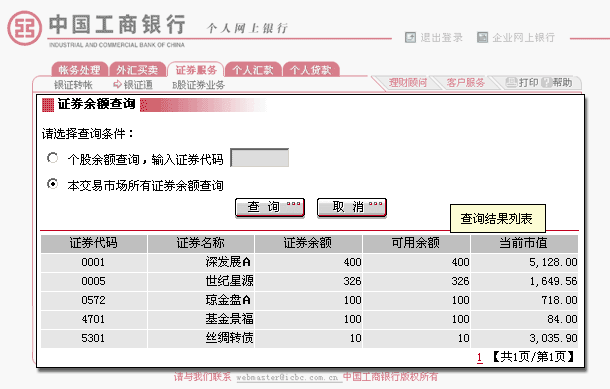Screen dimensions: 610x389
Task: Click the ICBC circular logo
Action: click(25, 28)
